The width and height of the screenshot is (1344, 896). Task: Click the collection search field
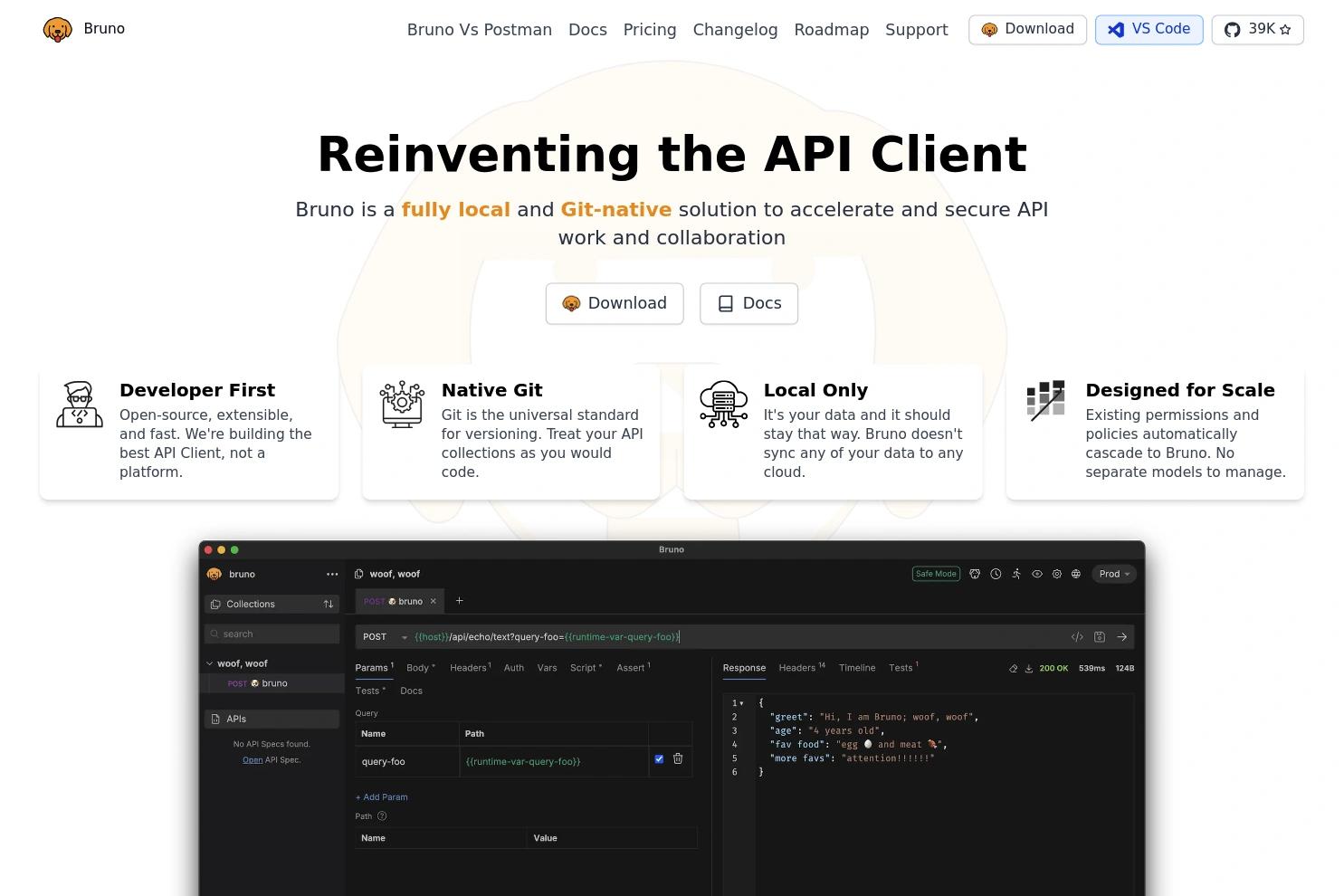[x=272, y=634]
